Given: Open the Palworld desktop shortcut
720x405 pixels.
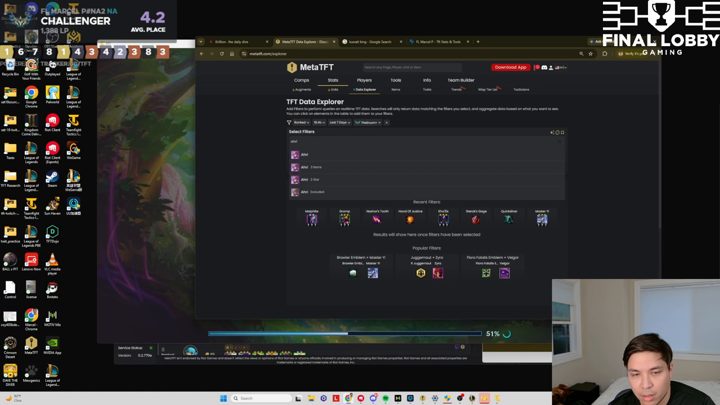Looking at the screenshot, I should click(x=52, y=96).
